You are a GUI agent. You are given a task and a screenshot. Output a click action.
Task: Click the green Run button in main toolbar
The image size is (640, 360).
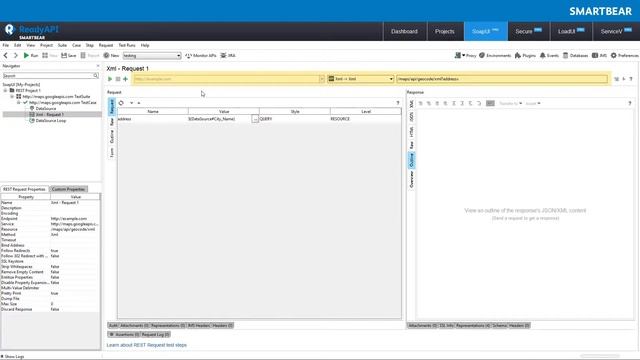(31, 56)
